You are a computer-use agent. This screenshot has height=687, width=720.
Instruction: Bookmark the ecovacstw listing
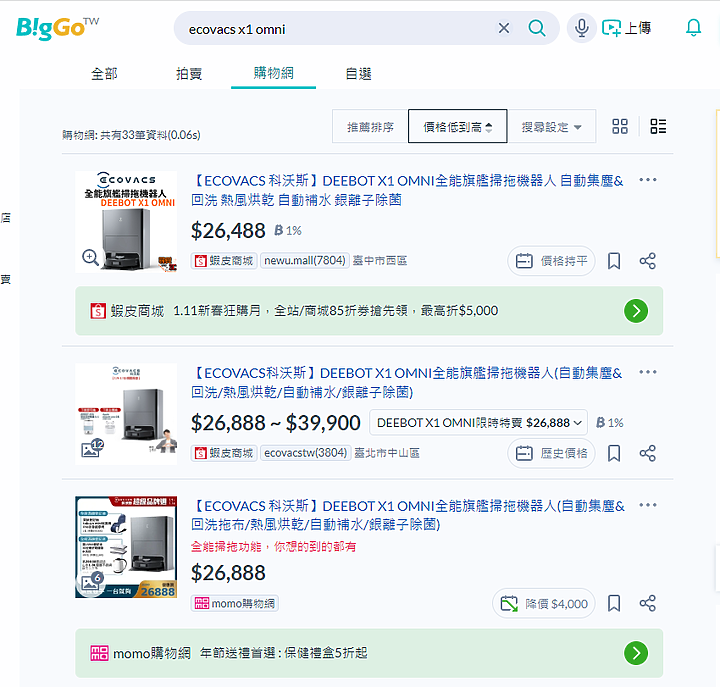(614, 454)
